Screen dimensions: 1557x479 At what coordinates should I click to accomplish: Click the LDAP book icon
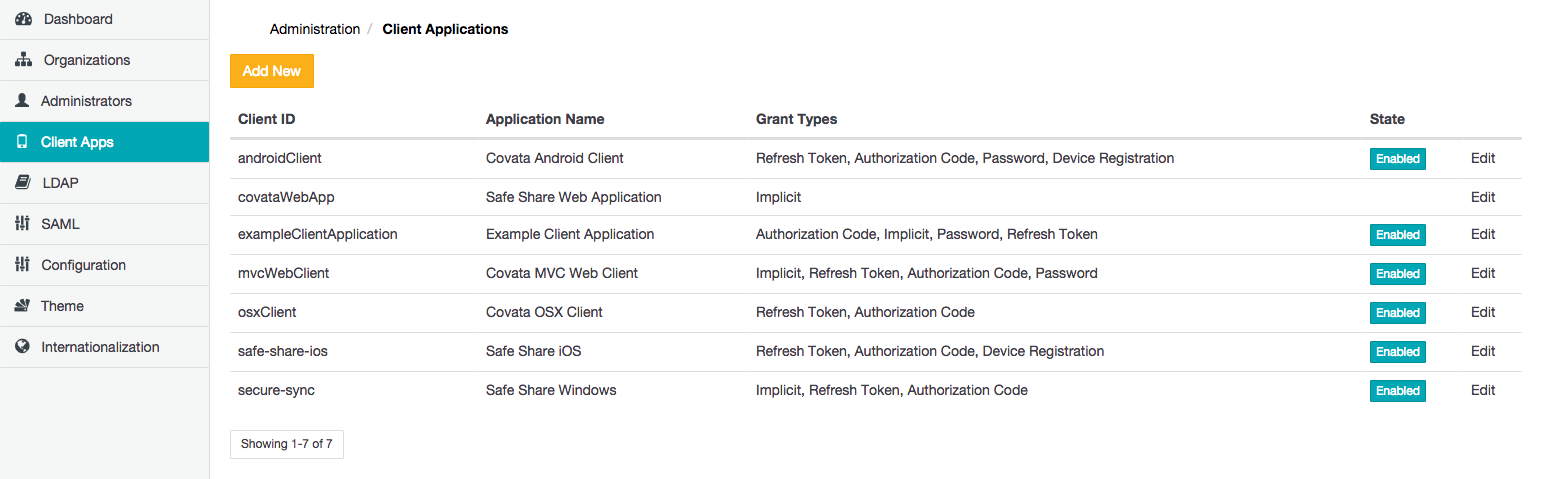[22, 183]
